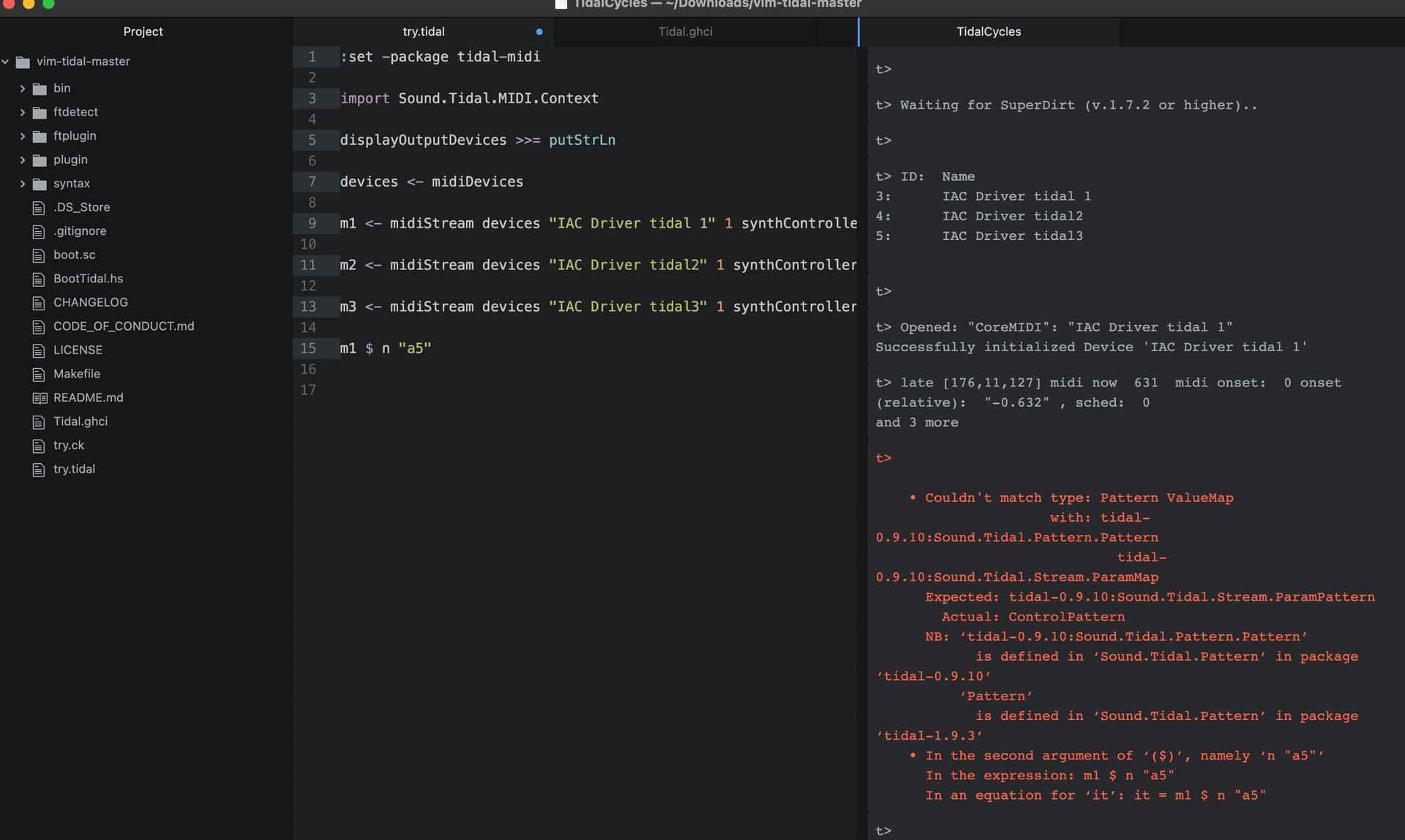
Task: Select try.tidal in the project tree
Action: point(74,469)
